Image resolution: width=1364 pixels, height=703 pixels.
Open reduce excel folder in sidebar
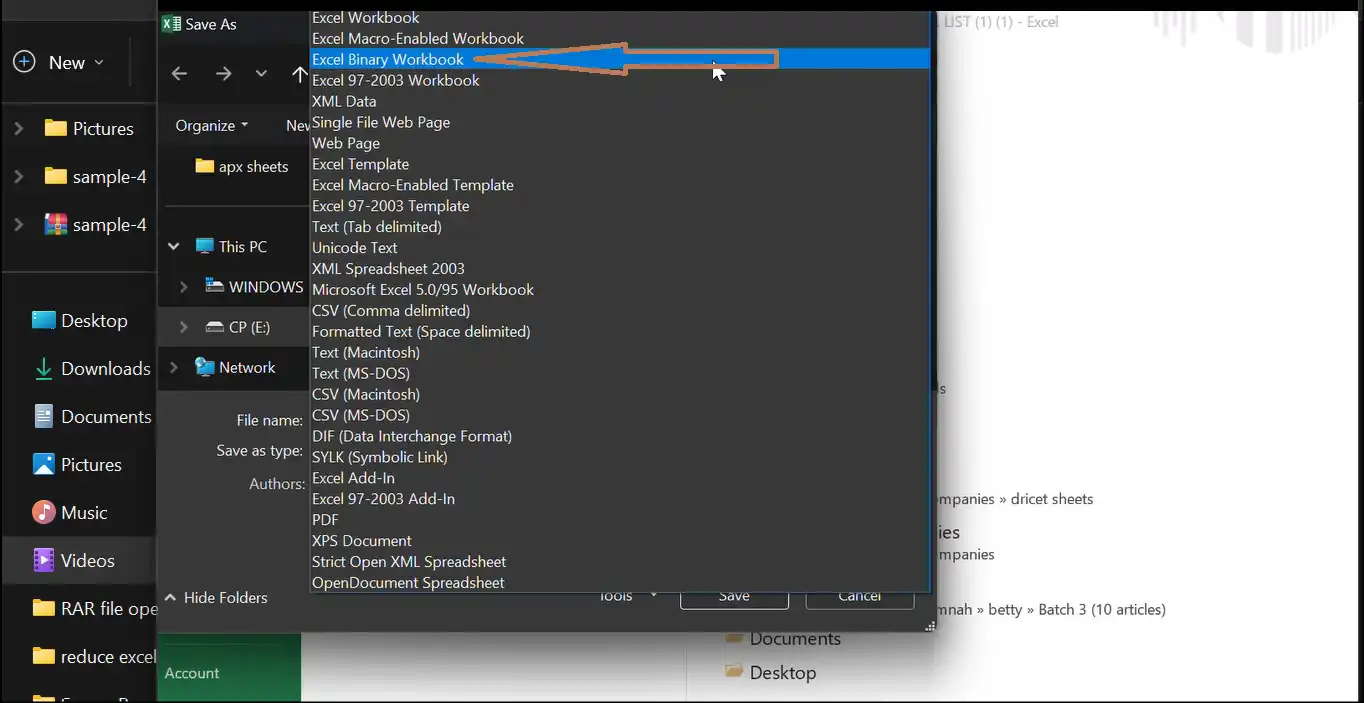(94, 657)
